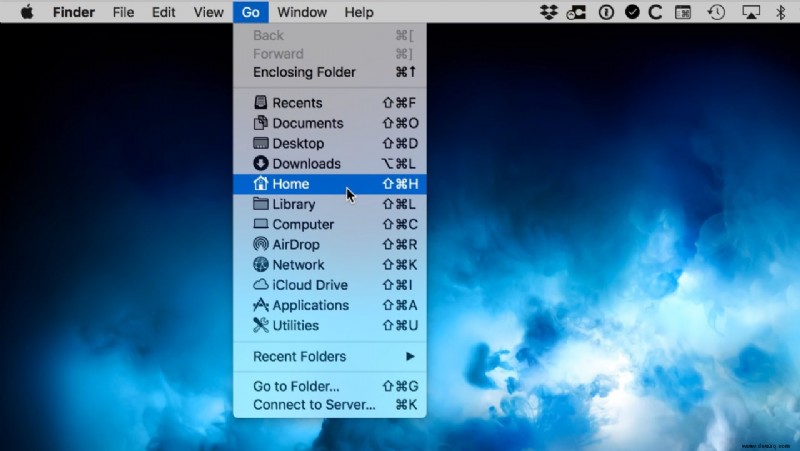Click the iCloud Drive cloud icon
This screenshot has height=451, width=800.
260,284
